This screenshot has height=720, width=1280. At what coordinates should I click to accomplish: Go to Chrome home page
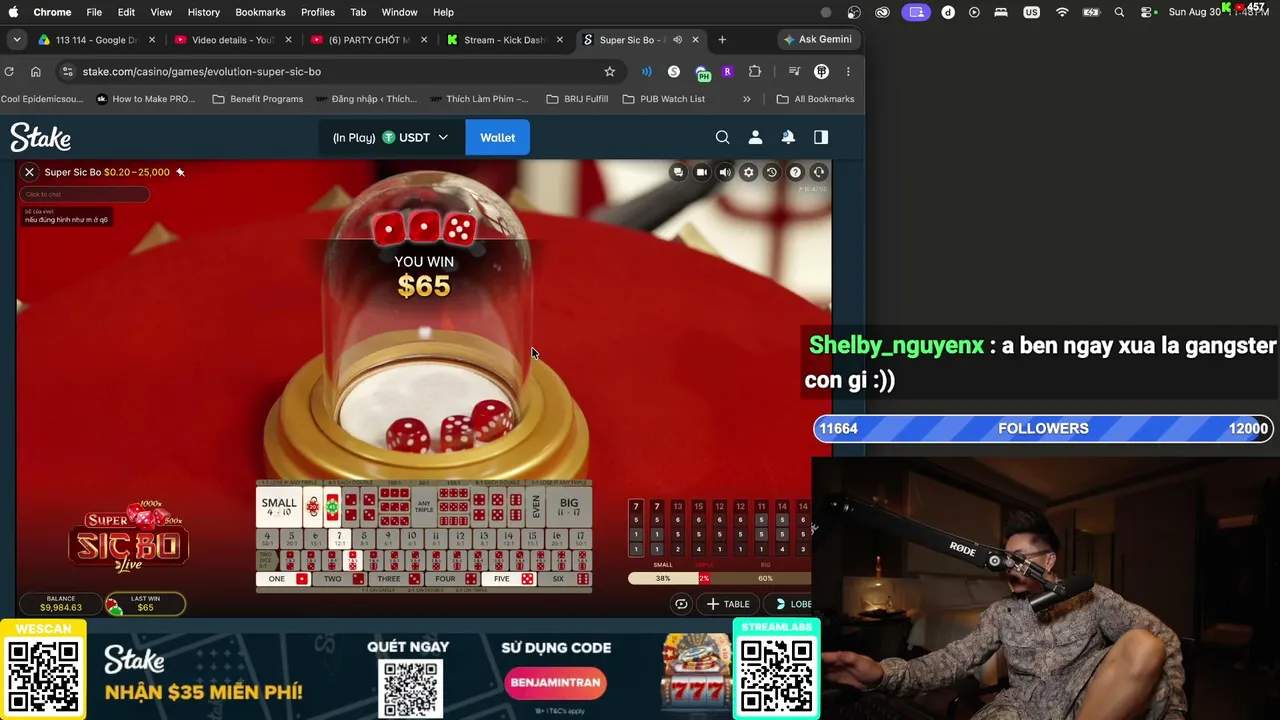(36, 71)
